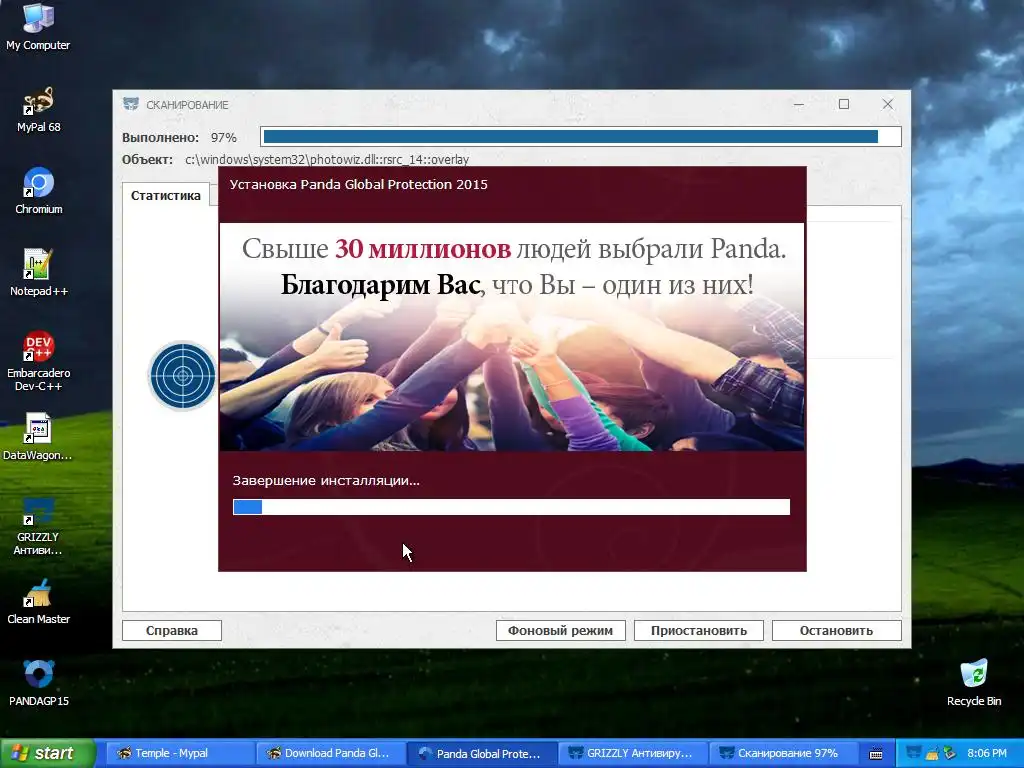The image size is (1024, 768).
Task: Launch the MyPal 68 browser icon
Action: (x=38, y=109)
